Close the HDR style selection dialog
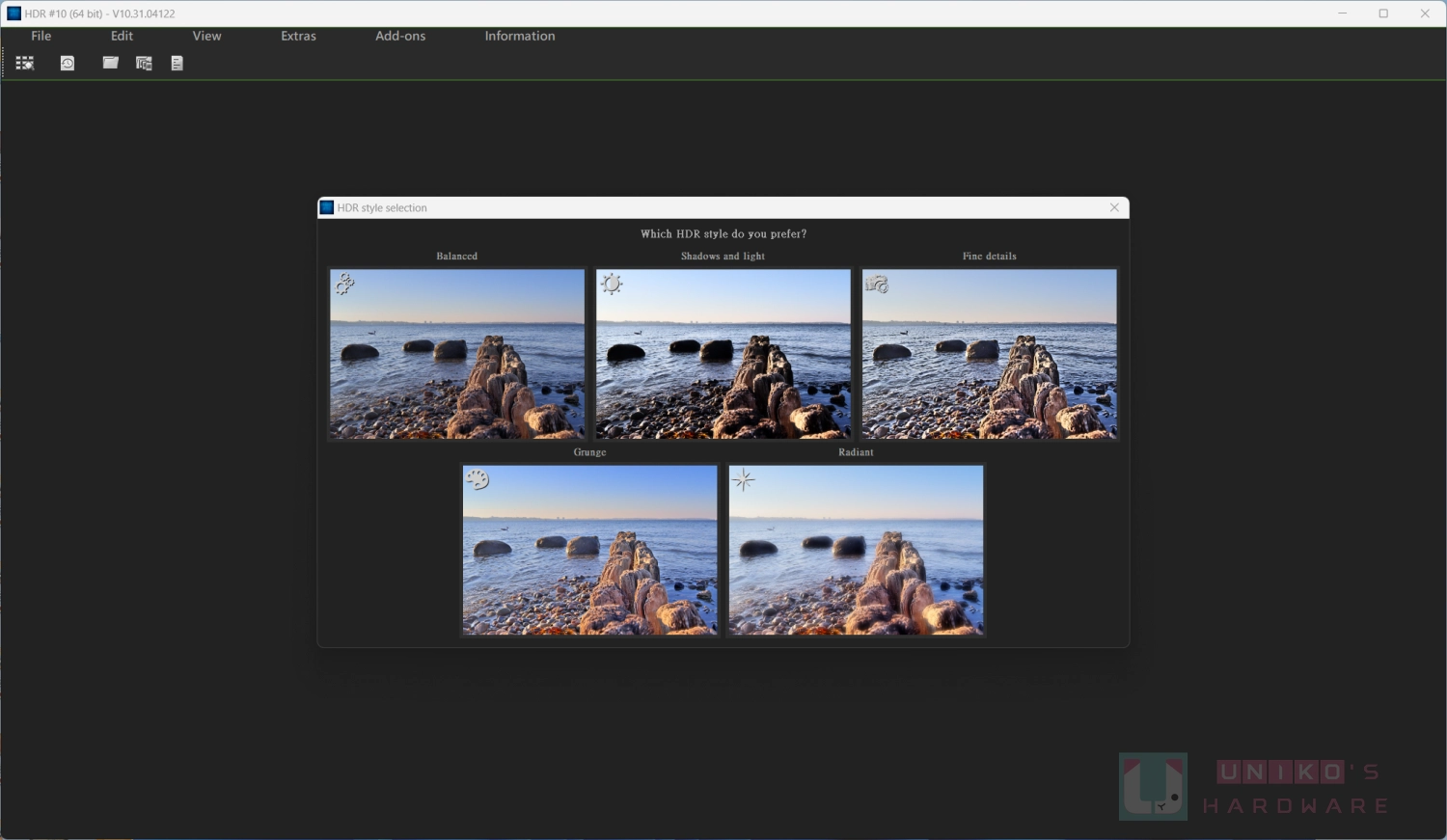 (x=1114, y=207)
